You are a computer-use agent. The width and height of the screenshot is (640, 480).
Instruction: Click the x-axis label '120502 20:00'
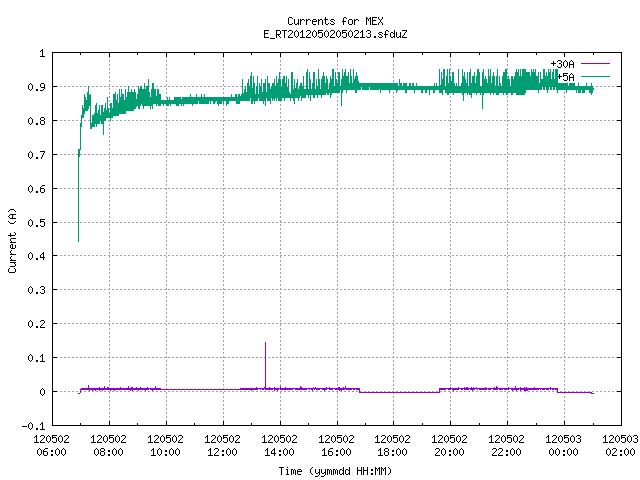pyautogui.click(x=449, y=445)
